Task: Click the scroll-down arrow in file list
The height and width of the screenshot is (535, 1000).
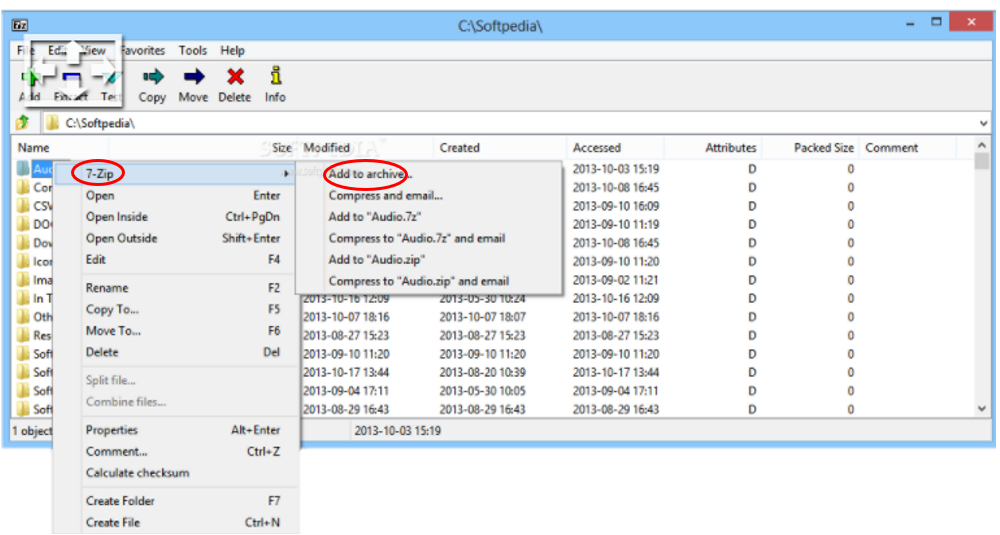Action: [x=982, y=409]
